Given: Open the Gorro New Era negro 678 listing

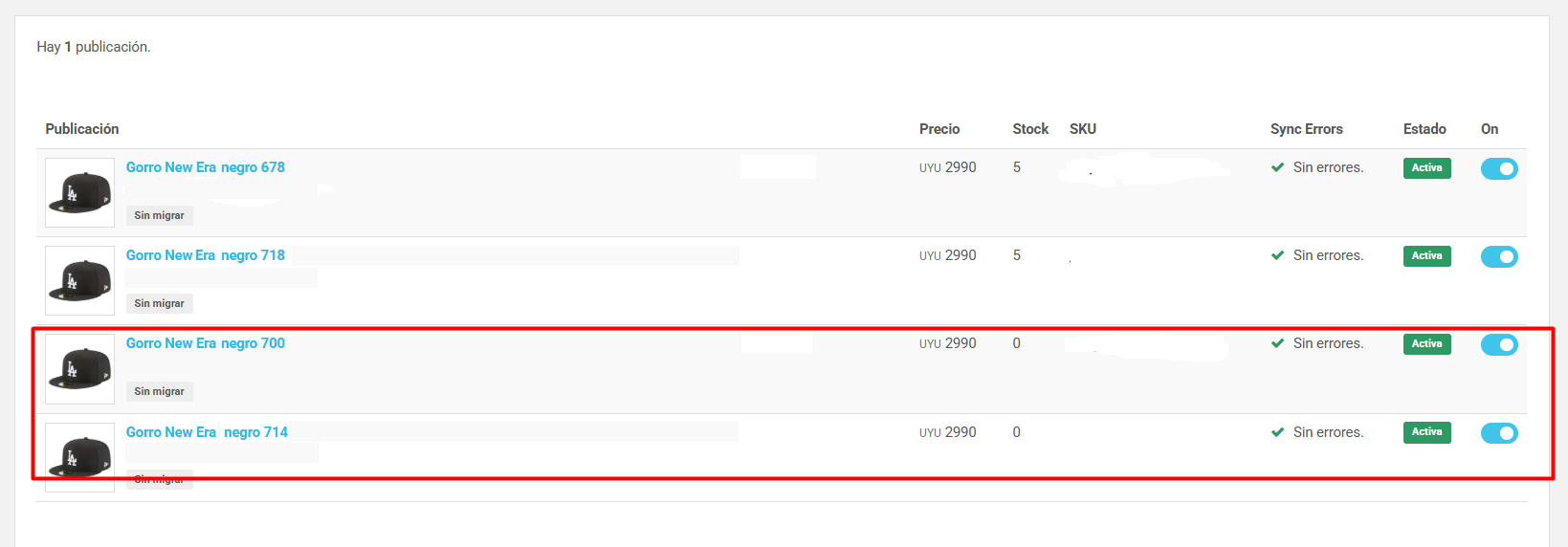Looking at the screenshot, I should pos(206,167).
